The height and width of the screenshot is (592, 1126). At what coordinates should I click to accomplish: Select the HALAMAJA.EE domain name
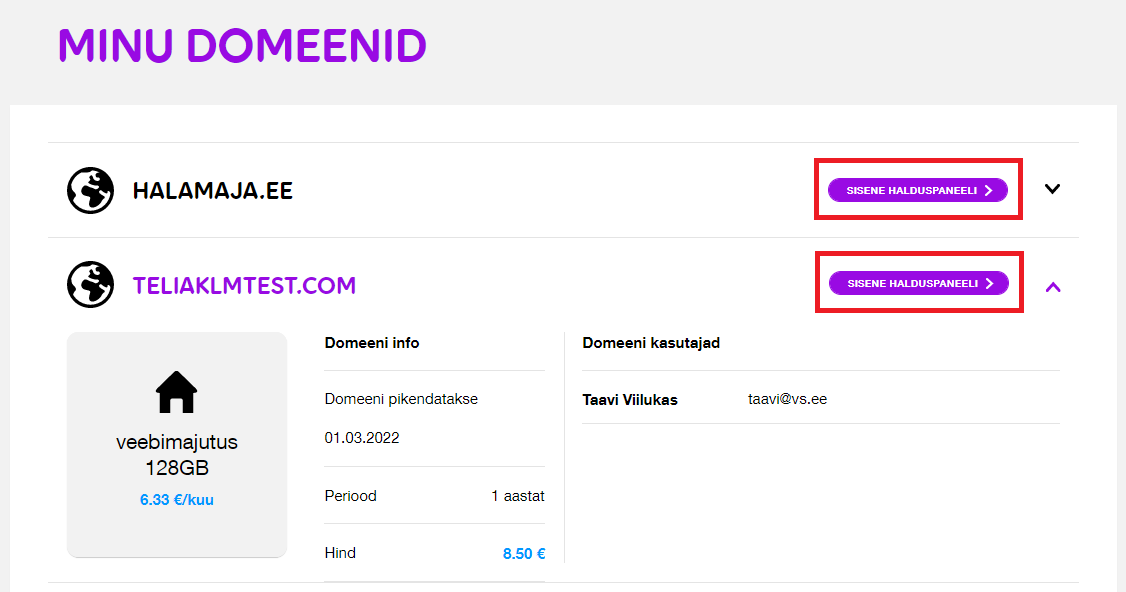tap(213, 191)
